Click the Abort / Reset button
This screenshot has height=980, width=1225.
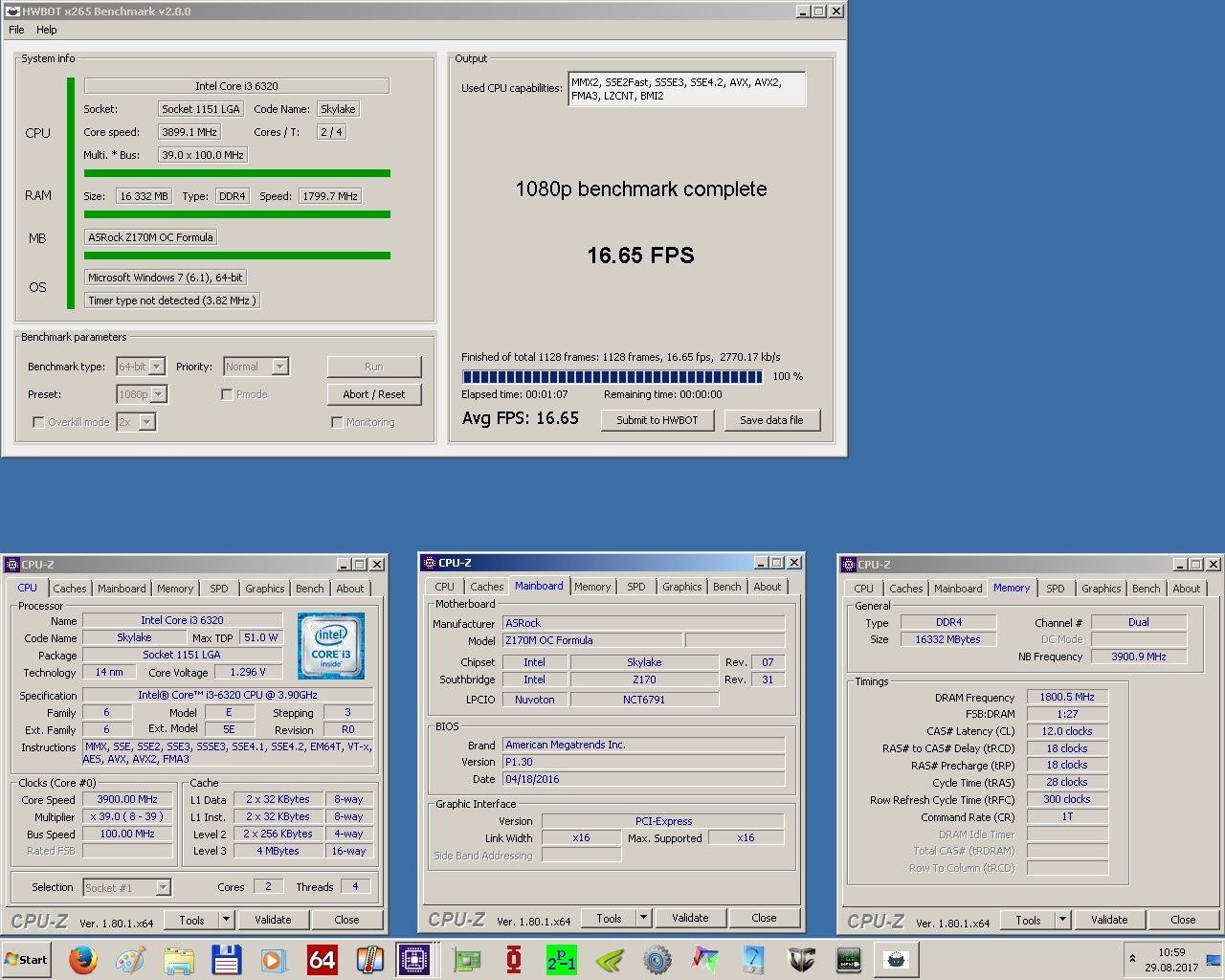click(374, 394)
